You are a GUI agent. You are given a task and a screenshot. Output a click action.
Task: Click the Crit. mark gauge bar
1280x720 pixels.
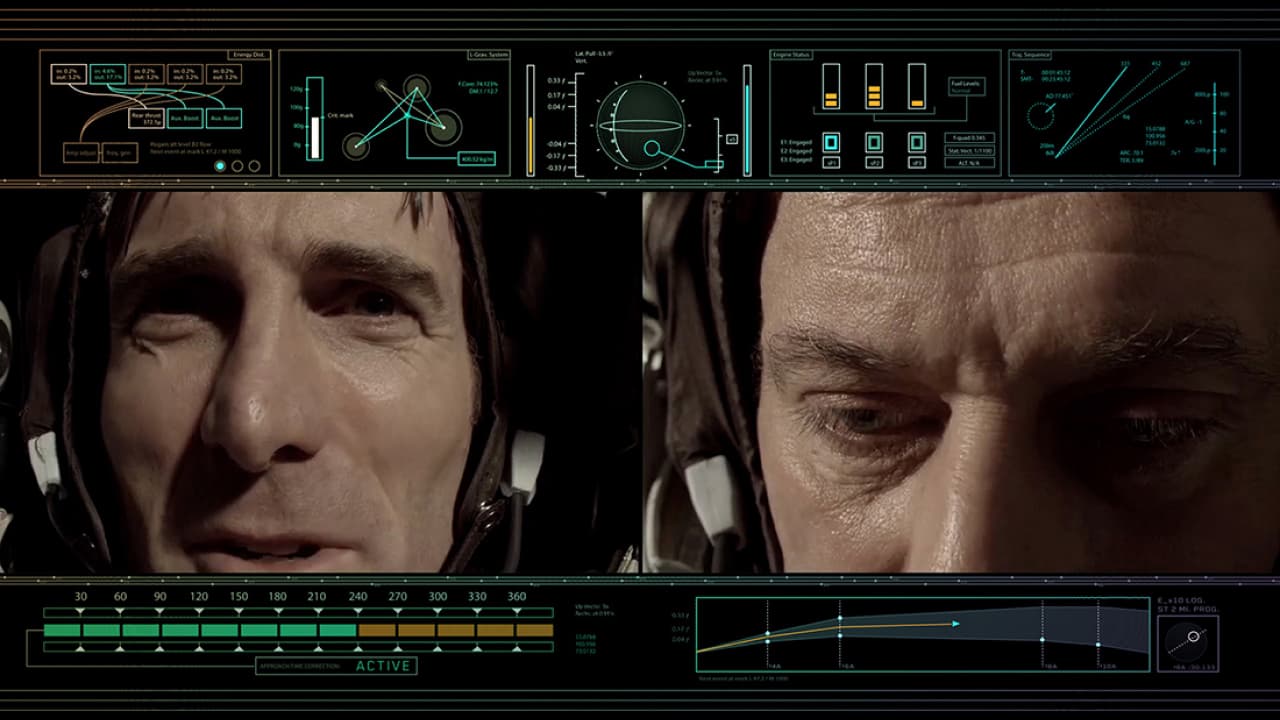315,118
